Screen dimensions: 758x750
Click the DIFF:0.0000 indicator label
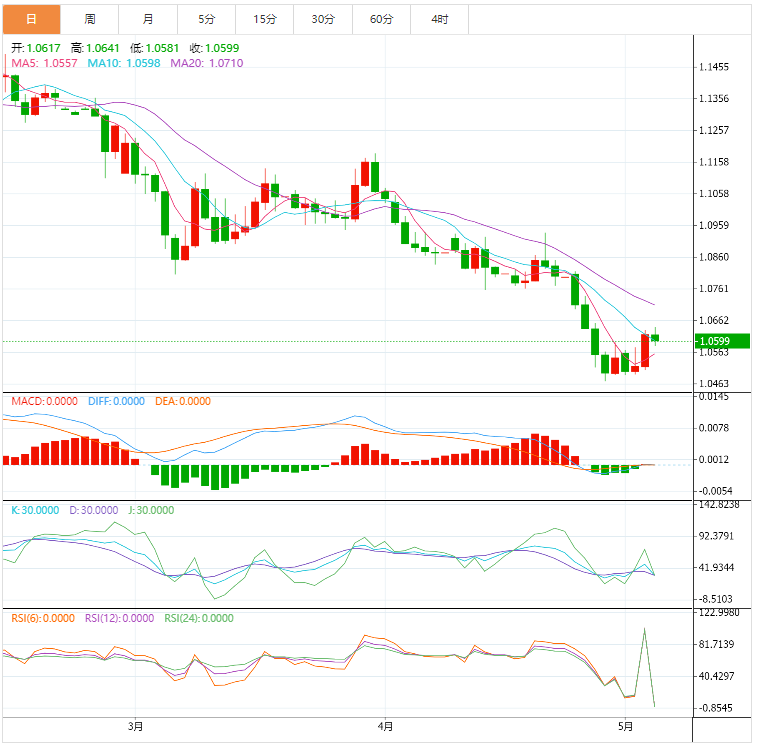(x=116, y=401)
